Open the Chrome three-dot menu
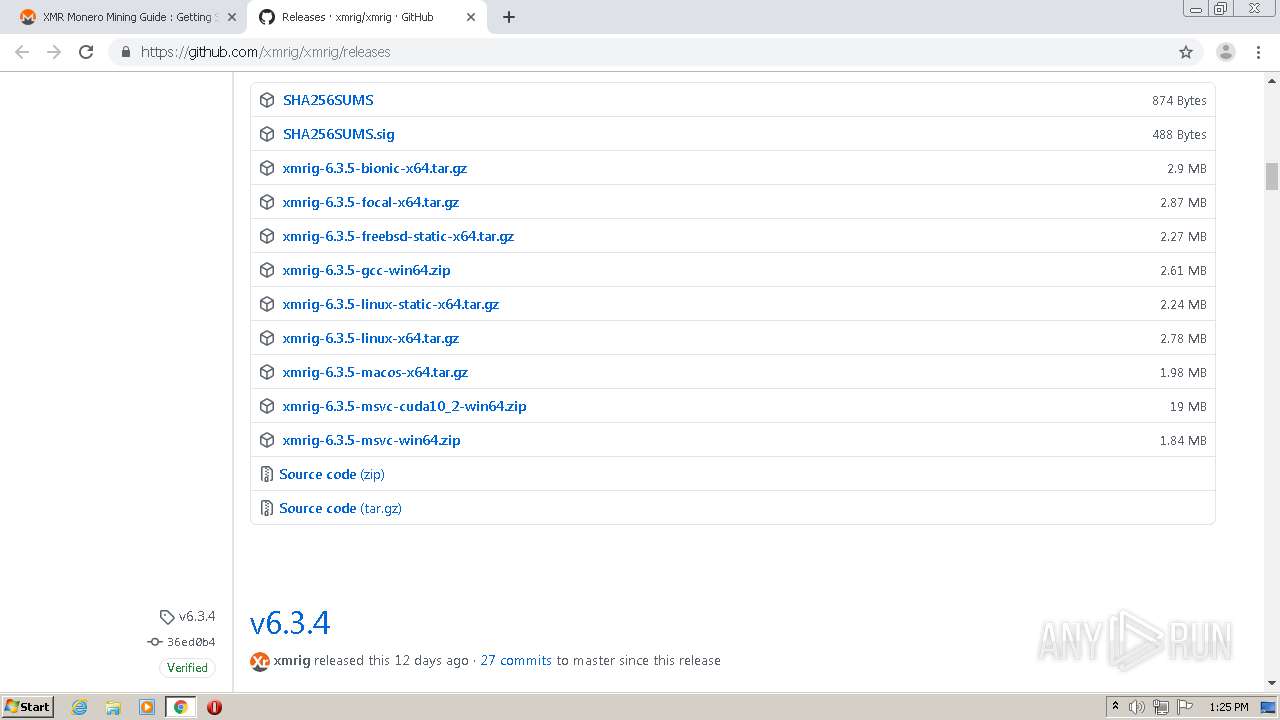This screenshot has height=720, width=1280. [1259, 52]
